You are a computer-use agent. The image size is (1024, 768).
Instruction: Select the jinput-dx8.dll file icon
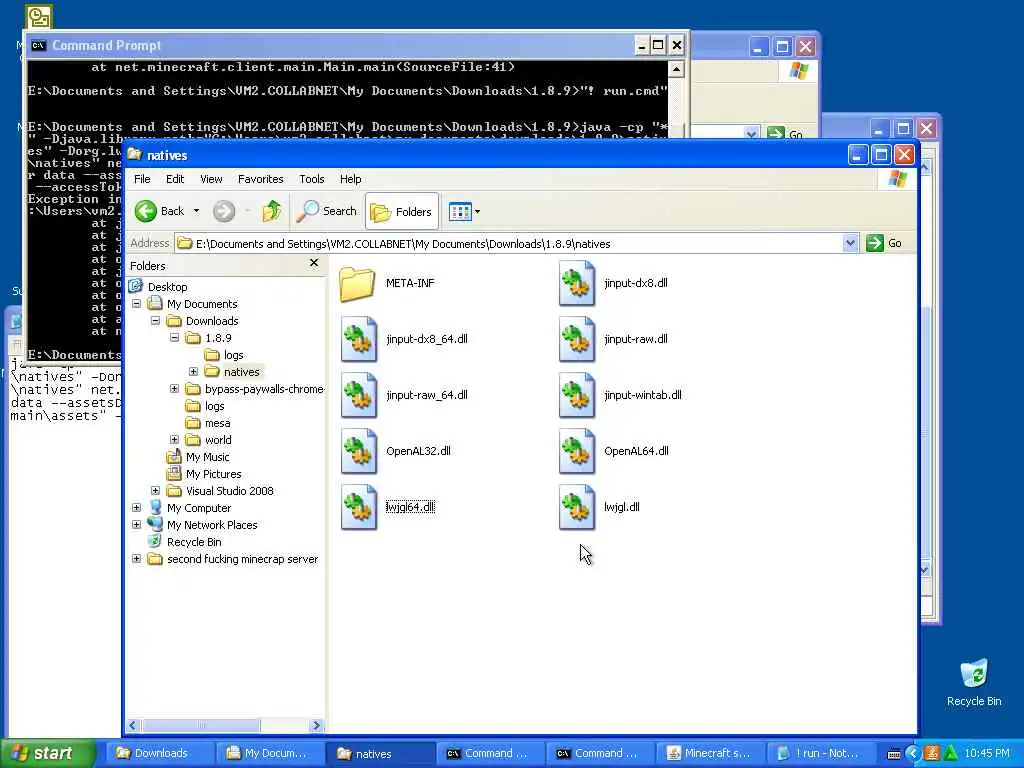click(x=577, y=283)
